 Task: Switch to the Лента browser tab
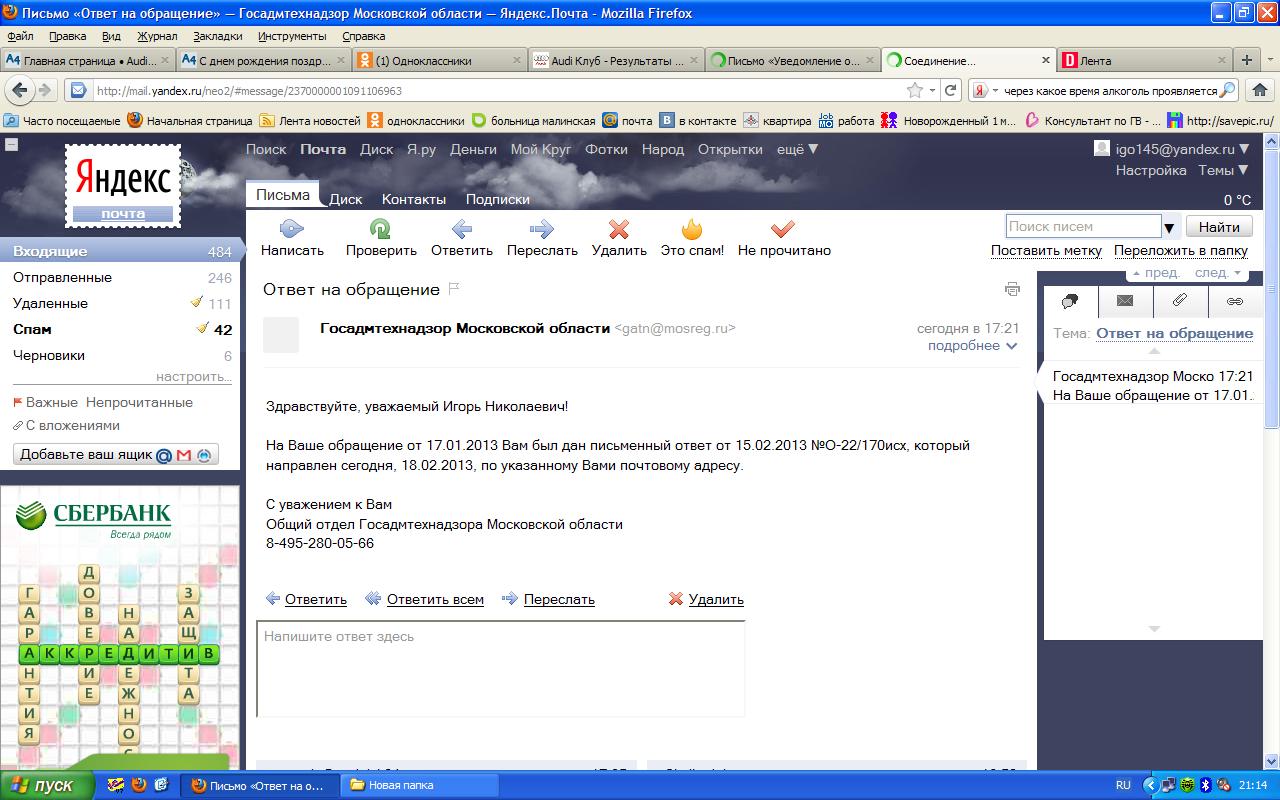pyautogui.click(x=1144, y=60)
